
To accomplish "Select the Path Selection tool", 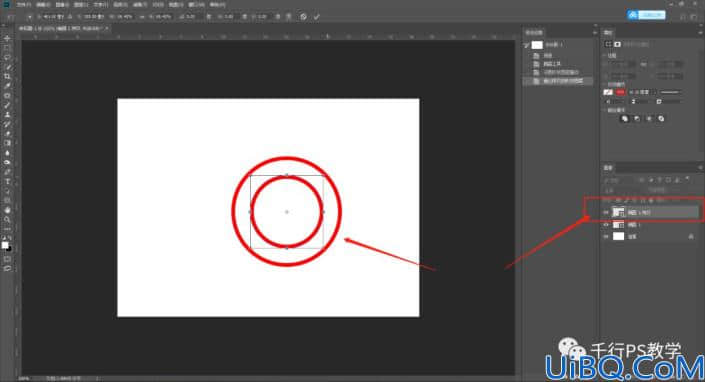I will point(7,191).
